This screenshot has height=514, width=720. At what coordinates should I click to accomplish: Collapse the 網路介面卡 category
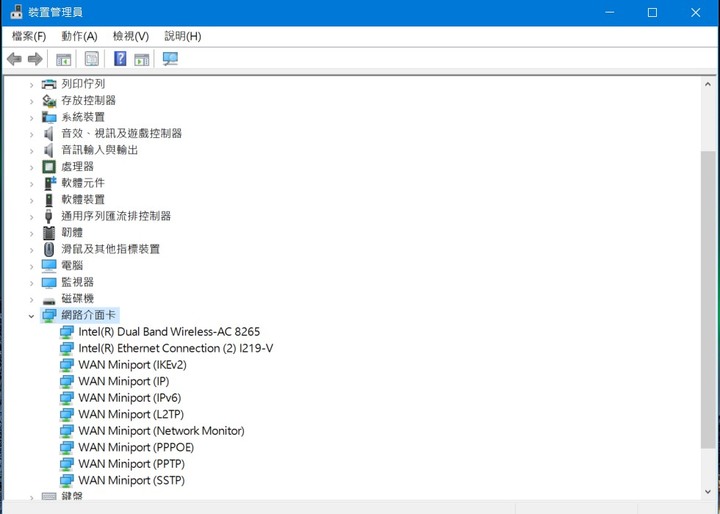pos(31,316)
